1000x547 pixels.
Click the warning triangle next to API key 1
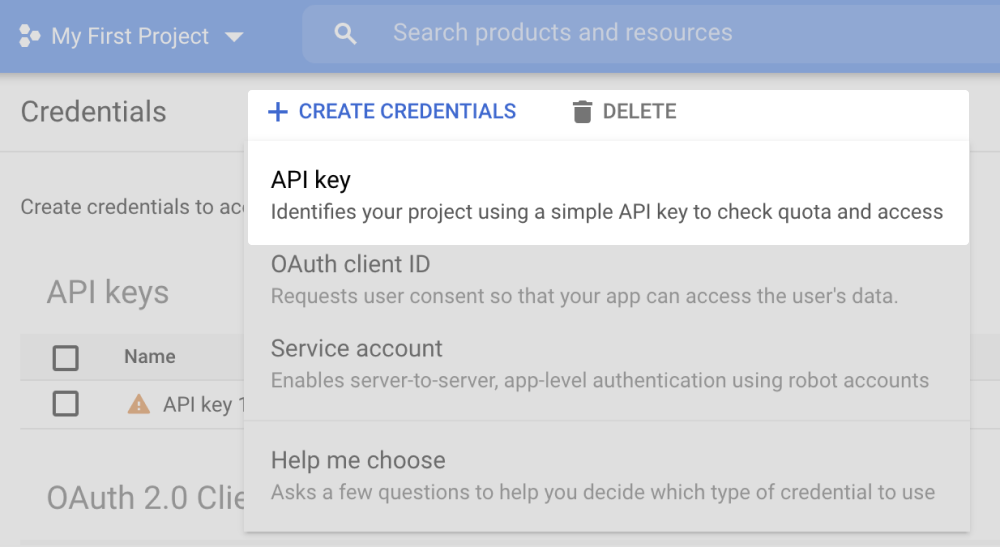(138, 404)
